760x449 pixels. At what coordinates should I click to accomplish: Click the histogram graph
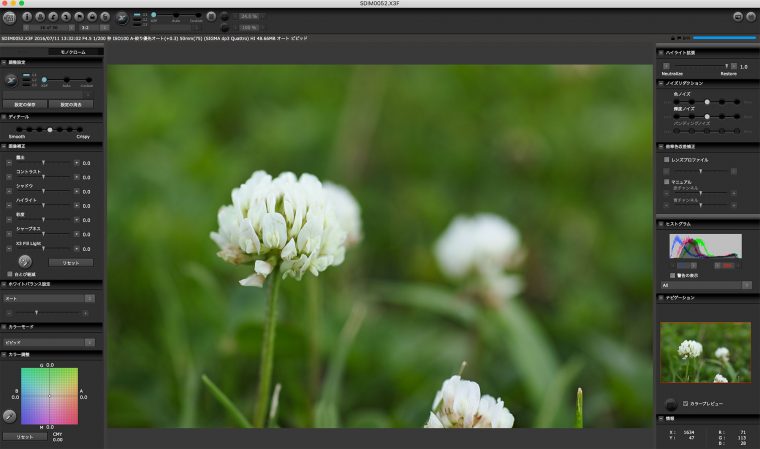click(x=706, y=246)
